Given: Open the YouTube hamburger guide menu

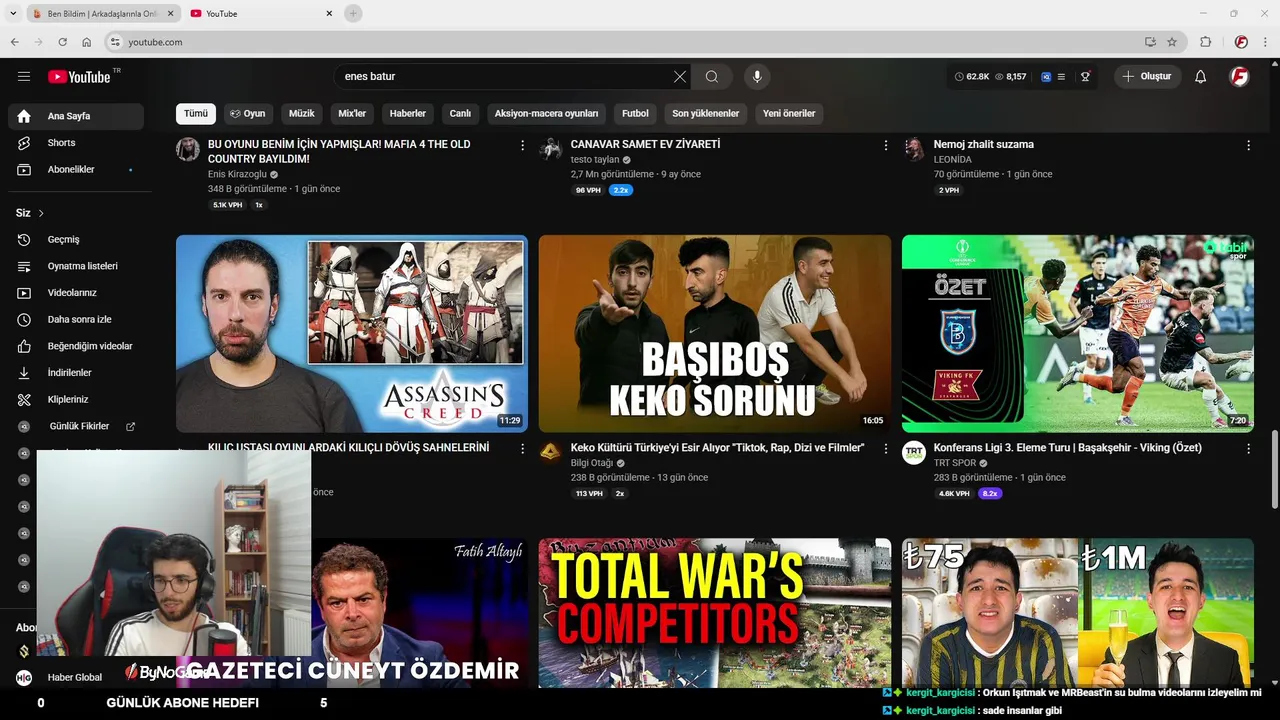Looking at the screenshot, I should click(24, 77).
